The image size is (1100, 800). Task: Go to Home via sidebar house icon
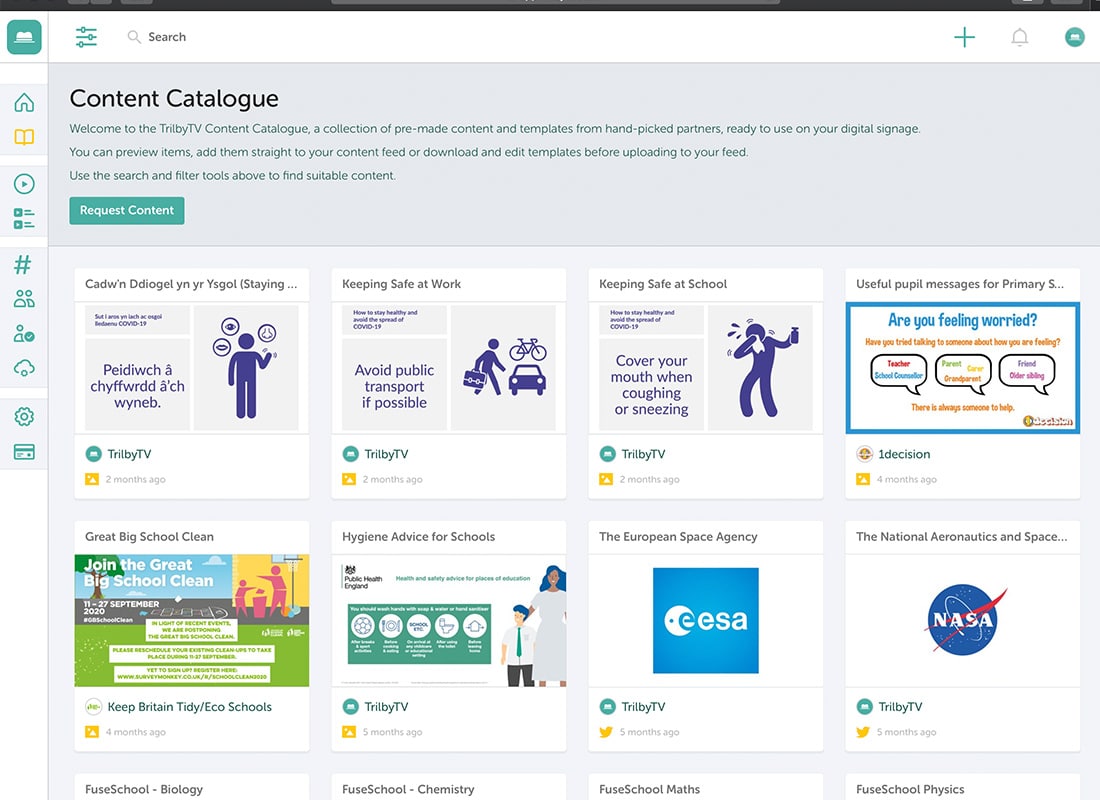point(24,102)
